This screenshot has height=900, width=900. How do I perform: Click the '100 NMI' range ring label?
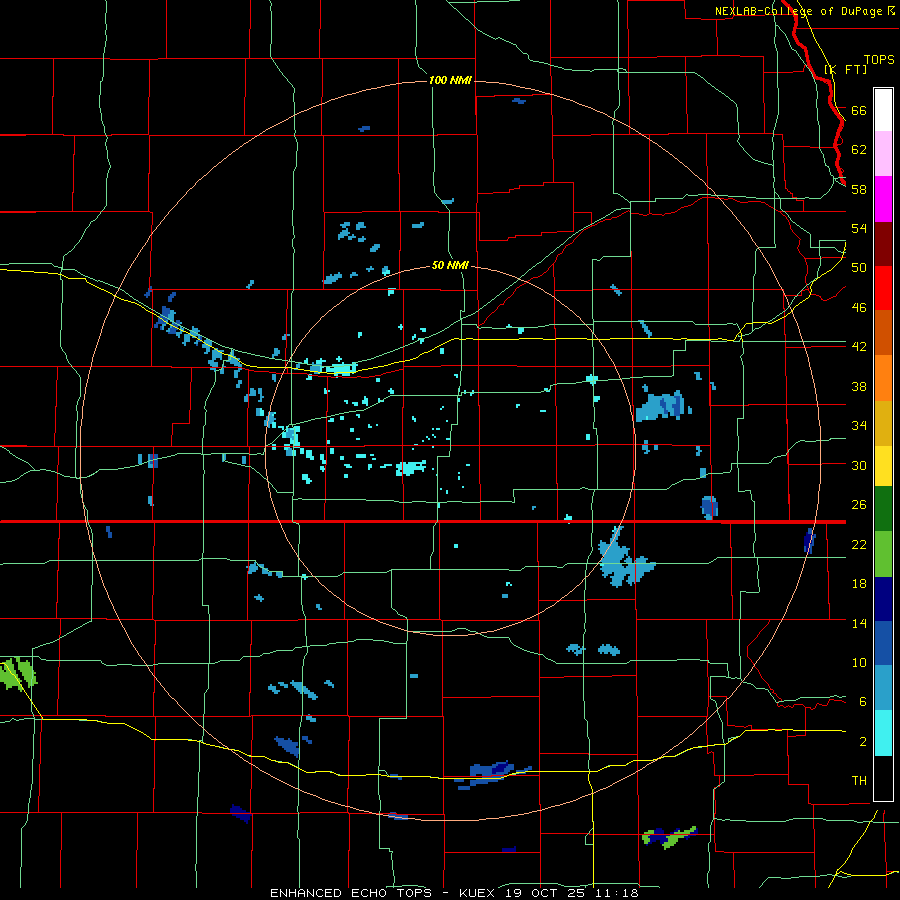click(450, 80)
